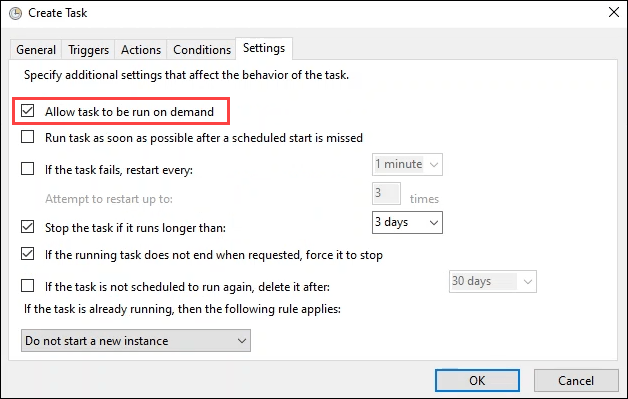The width and height of the screenshot is (628, 399).
Task: Click the Create Task clock icon
Action: click(x=16, y=14)
